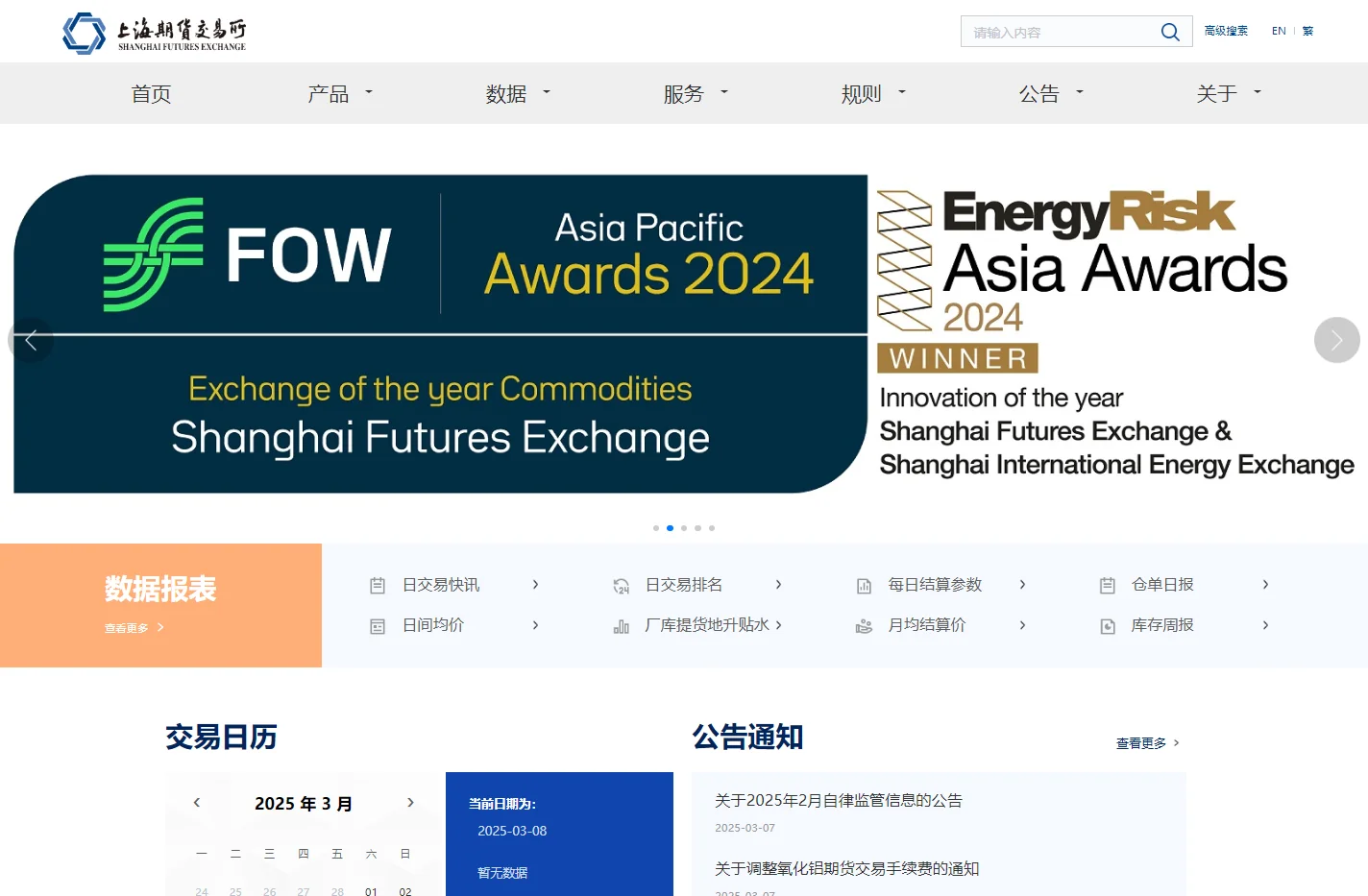
Task: Expand the dropdown arrow beside 公告
Action: pyautogui.click(x=1080, y=92)
